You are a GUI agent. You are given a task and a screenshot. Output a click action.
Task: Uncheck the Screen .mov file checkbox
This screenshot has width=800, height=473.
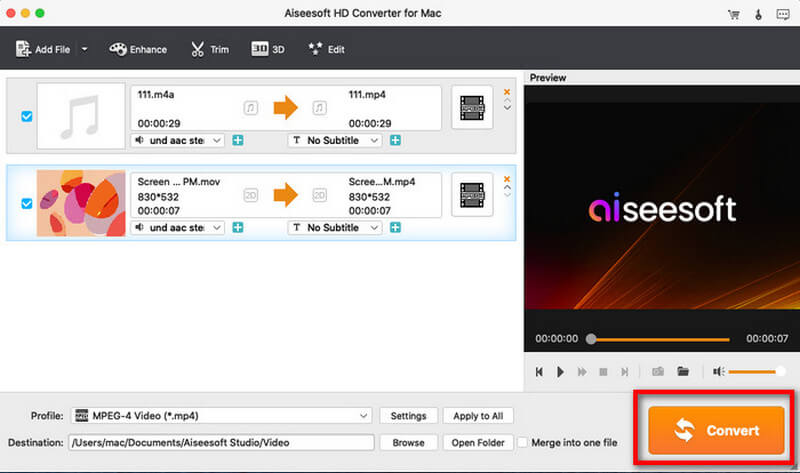[26, 204]
